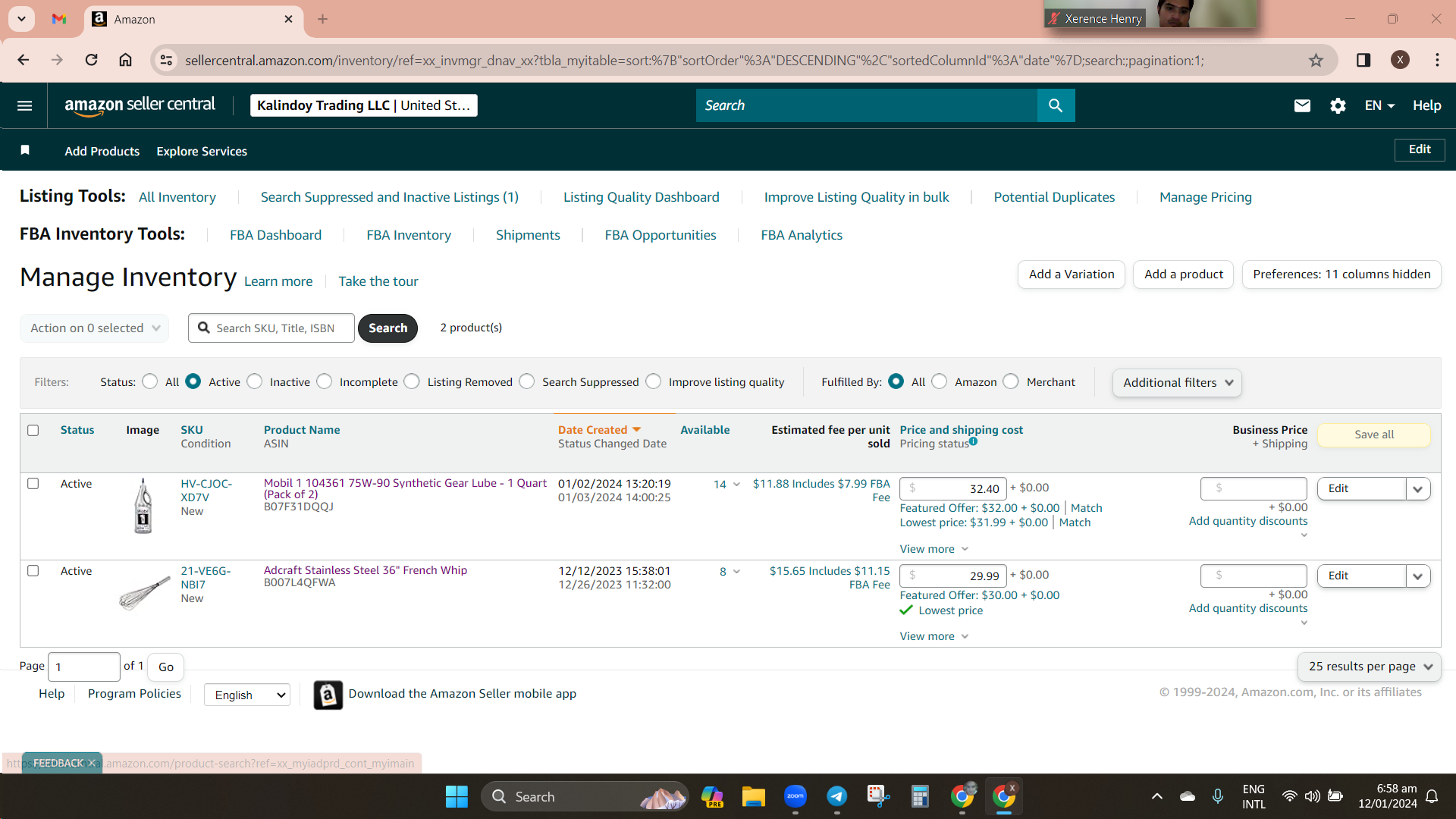Click the search magnifier button in header
Viewport: 1456px width, 819px height.
[x=1056, y=105]
